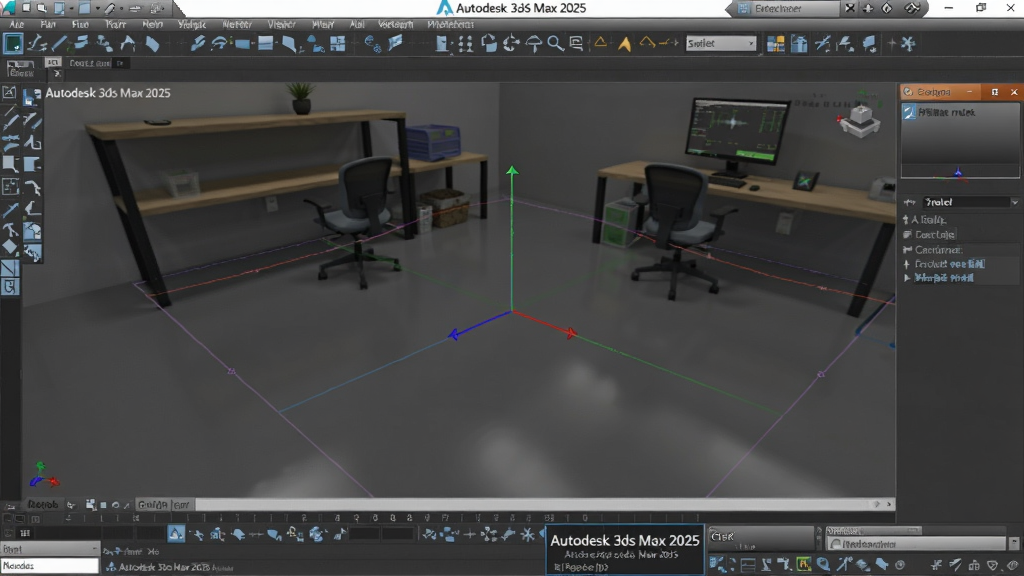
Task: Open the Snilet dropdown in main toolbar
Action: 721,44
